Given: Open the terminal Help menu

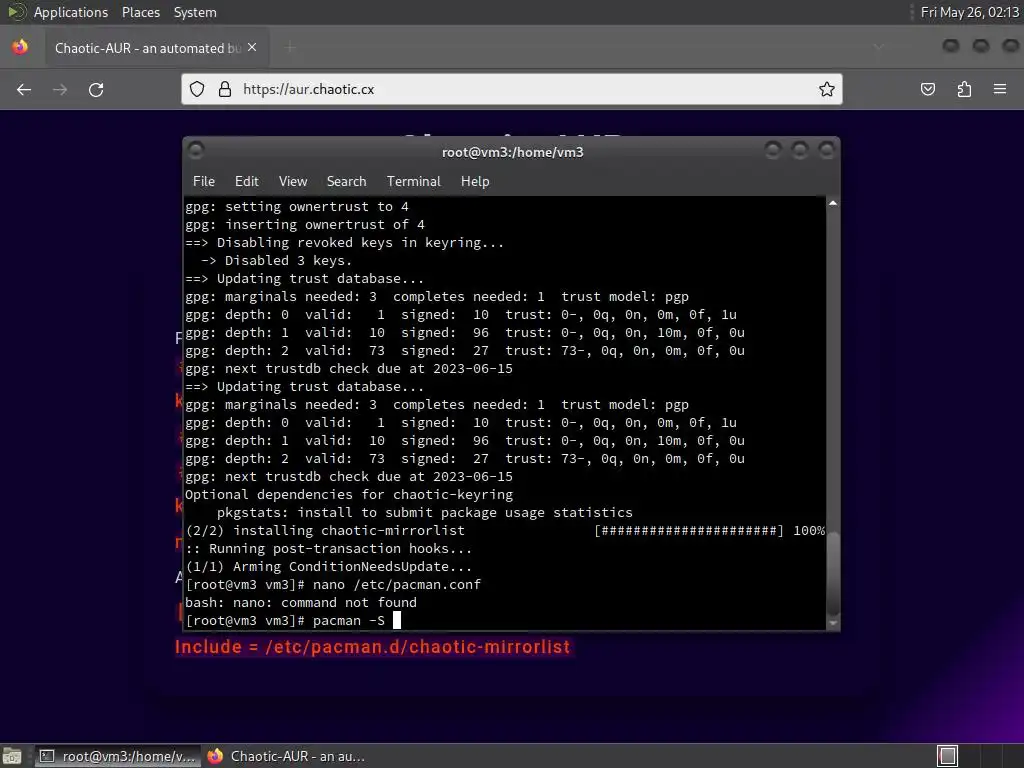Looking at the screenshot, I should [475, 182].
